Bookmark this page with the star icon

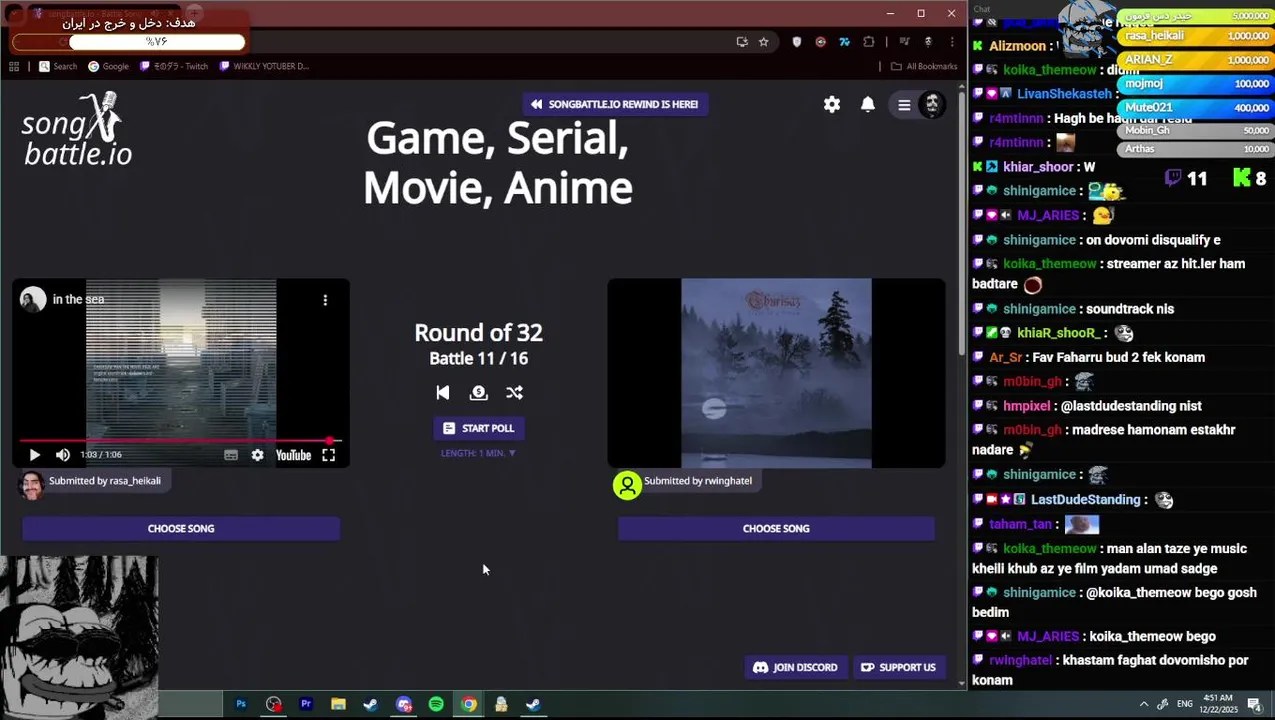(764, 42)
